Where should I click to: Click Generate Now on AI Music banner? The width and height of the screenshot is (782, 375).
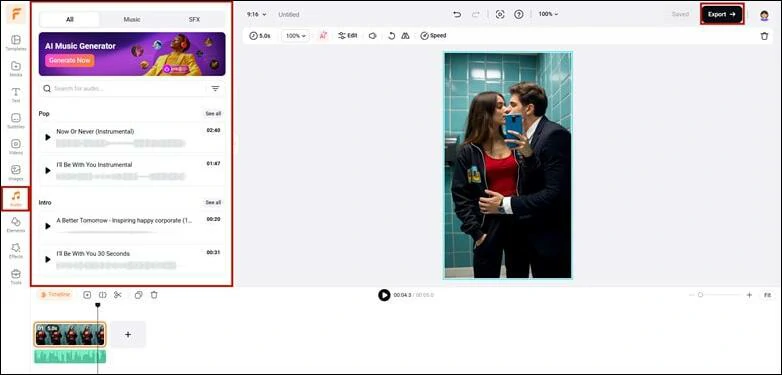69,60
